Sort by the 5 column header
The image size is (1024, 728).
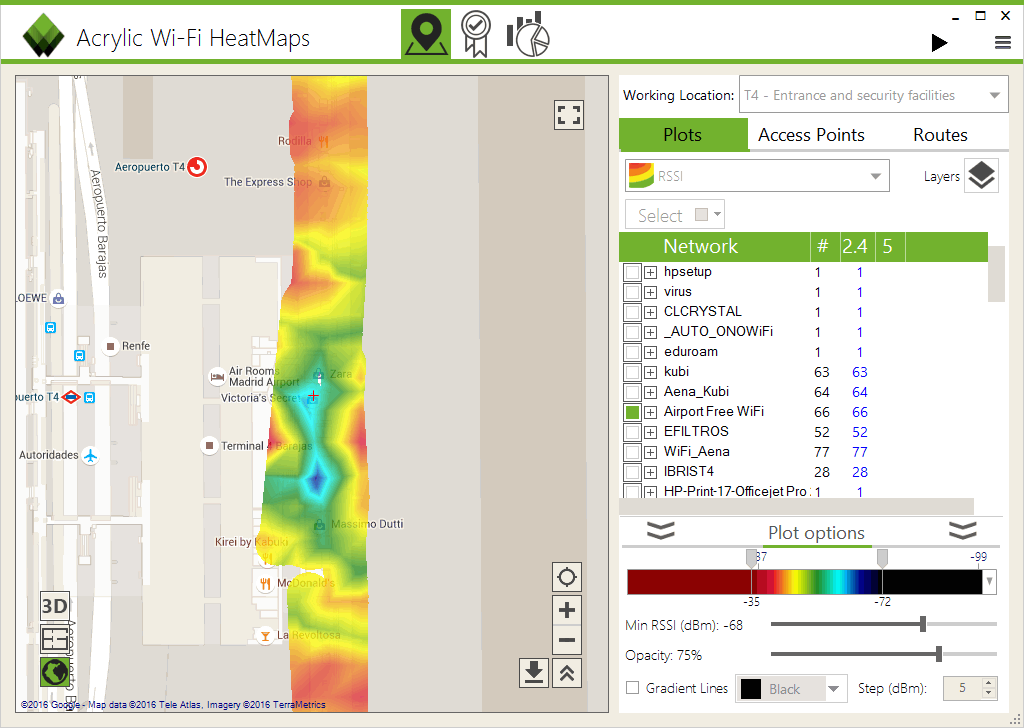[x=888, y=246]
